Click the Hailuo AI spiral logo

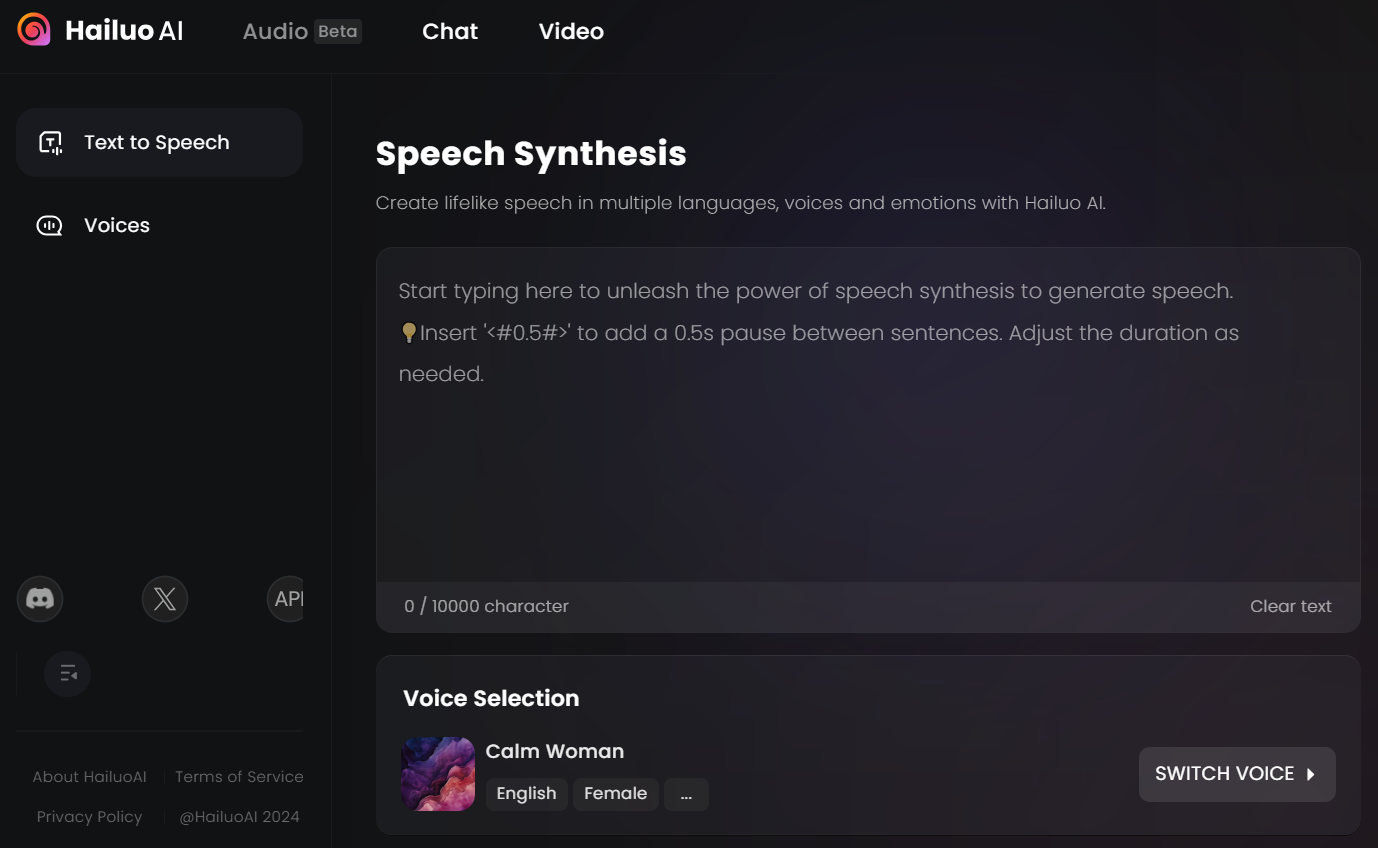coord(34,30)
